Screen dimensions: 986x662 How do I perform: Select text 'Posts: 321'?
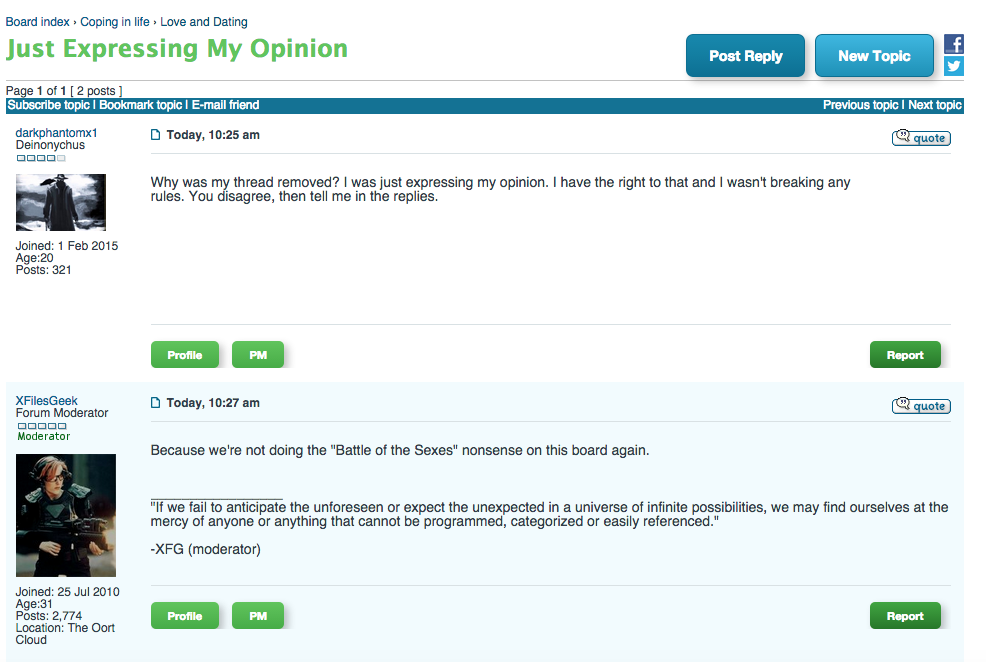pyautogui.click(x=43, y=270)
